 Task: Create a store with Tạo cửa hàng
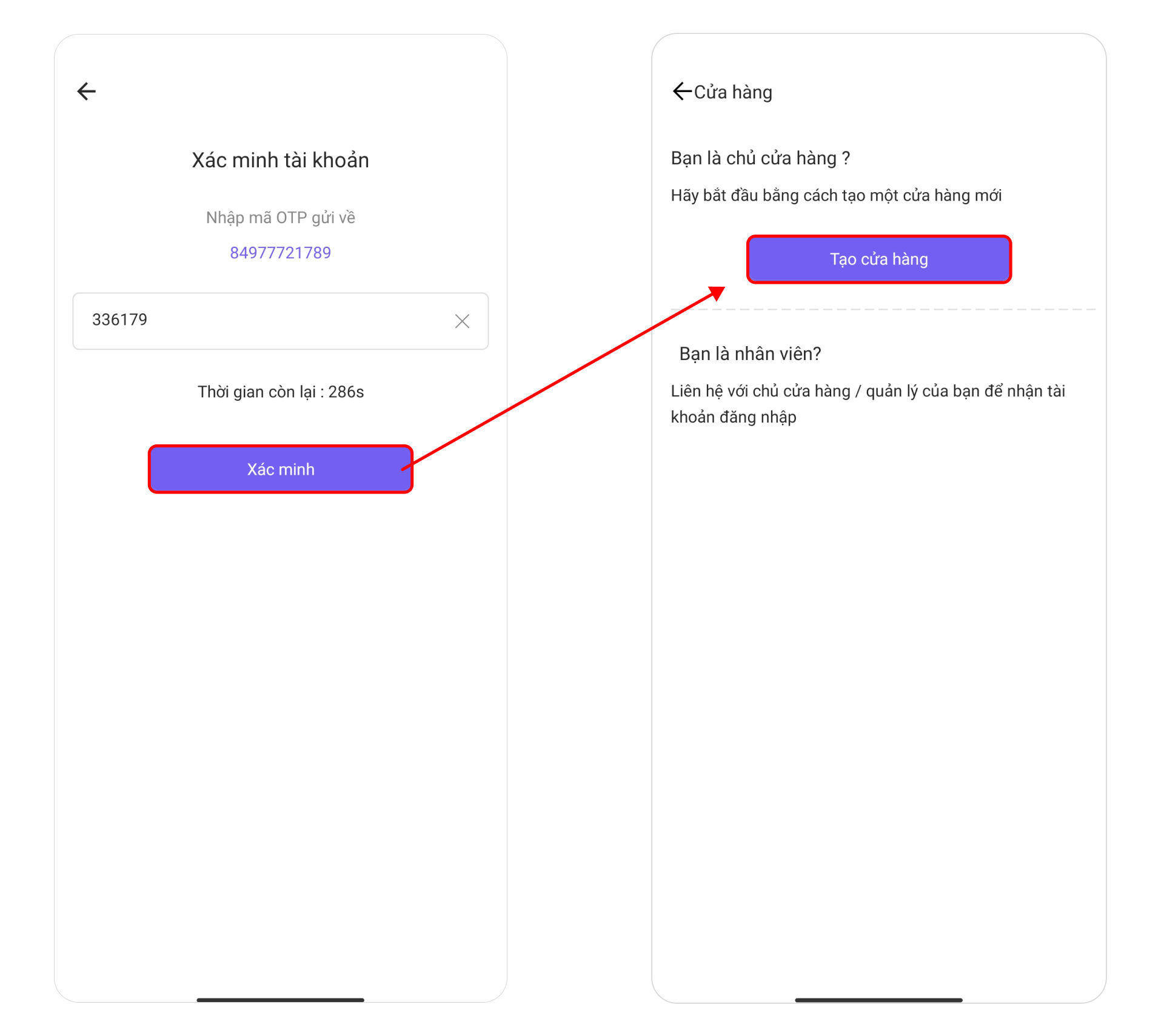pos(879,259)
